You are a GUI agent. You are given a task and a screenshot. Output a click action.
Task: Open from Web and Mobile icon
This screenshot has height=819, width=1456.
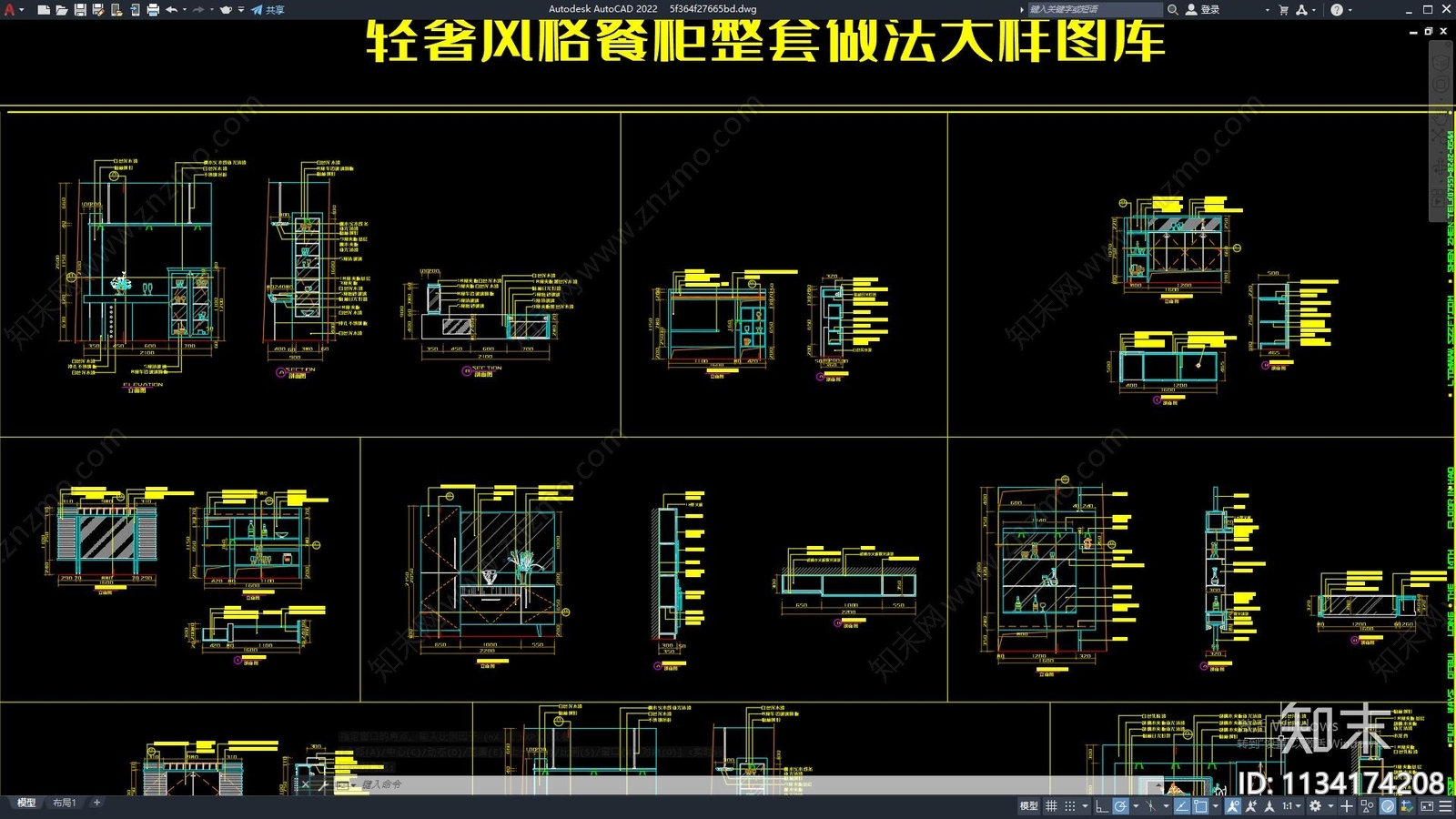[x=116, y=9]
